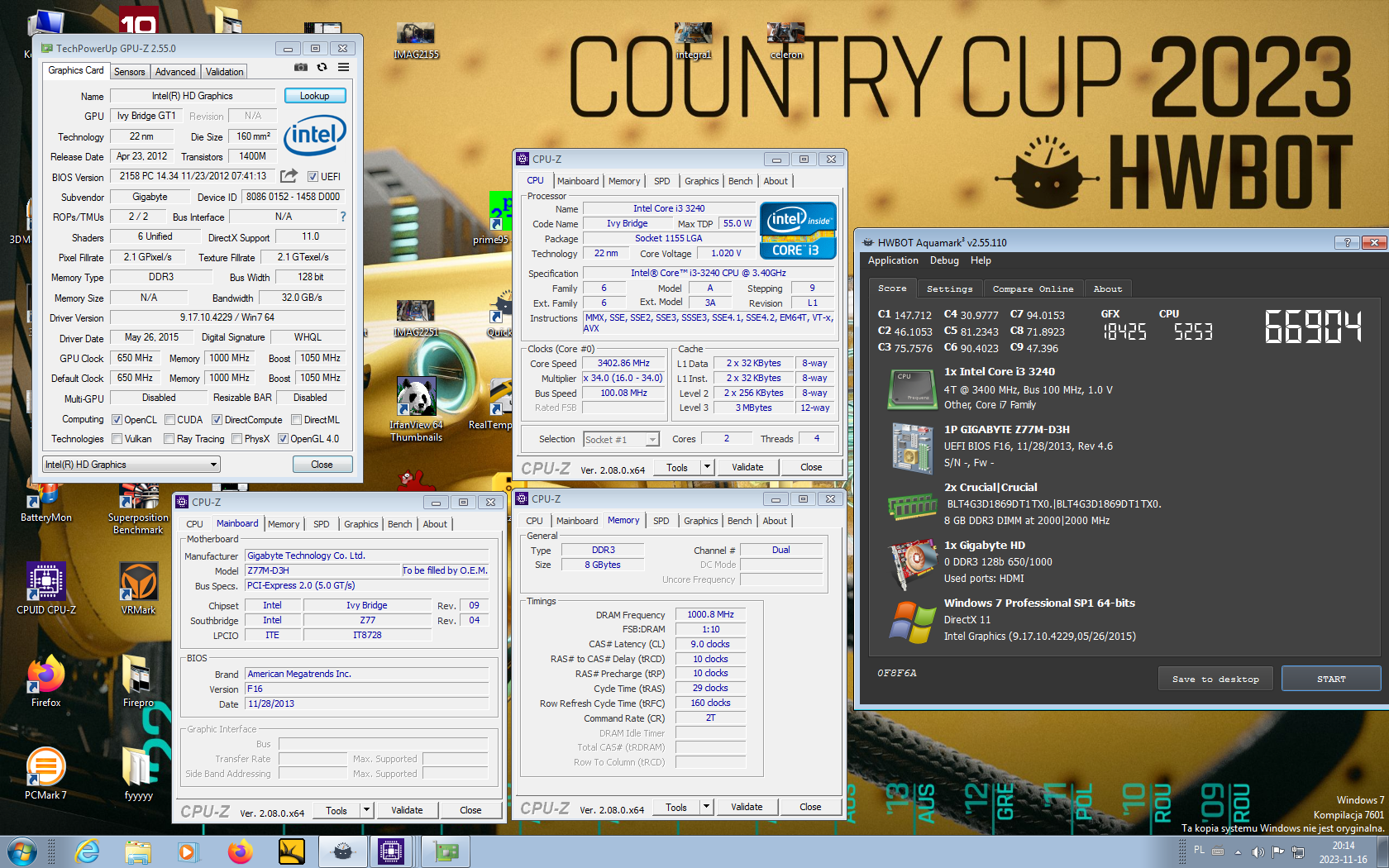Open Compare Online tab in Aquamark
The image size is (1389, 868).
[1033, 289]
